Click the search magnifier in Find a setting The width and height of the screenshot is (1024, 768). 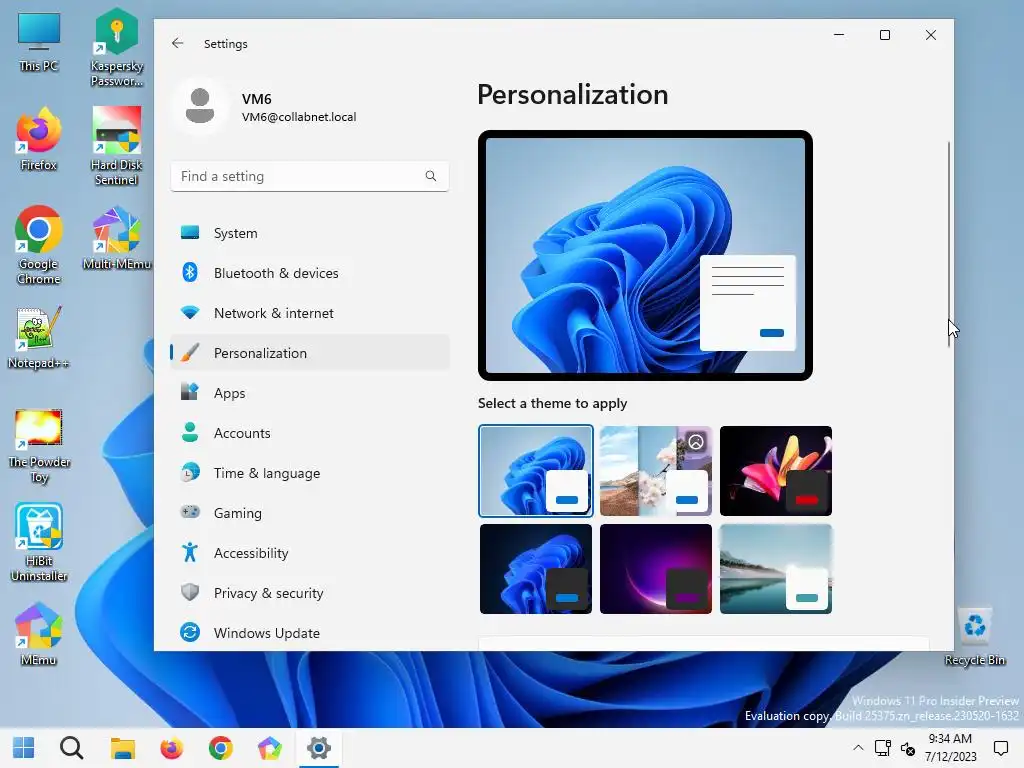pyautogui.click(x=430, y=176)
